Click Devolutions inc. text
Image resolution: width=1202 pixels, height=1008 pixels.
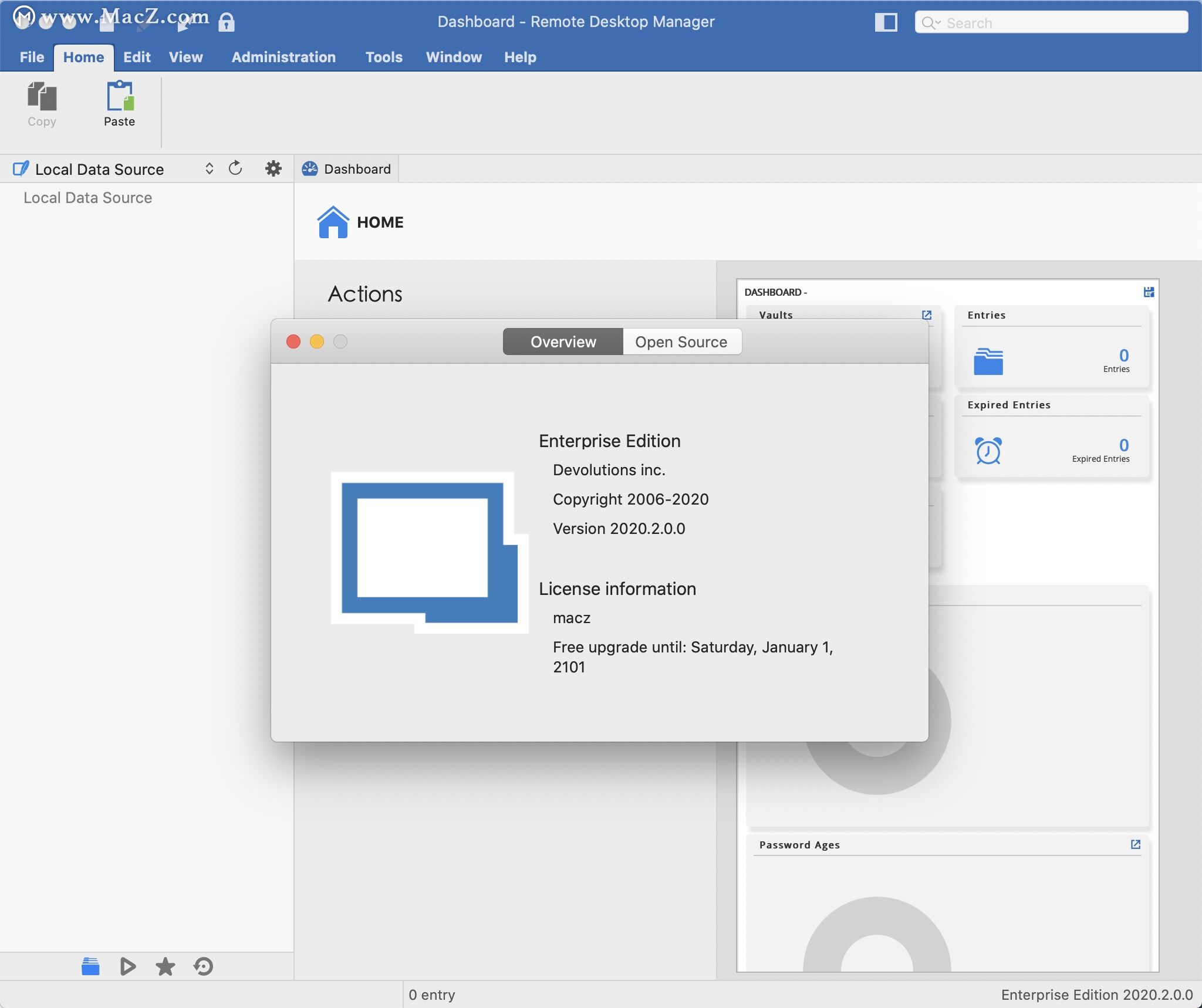609,469
